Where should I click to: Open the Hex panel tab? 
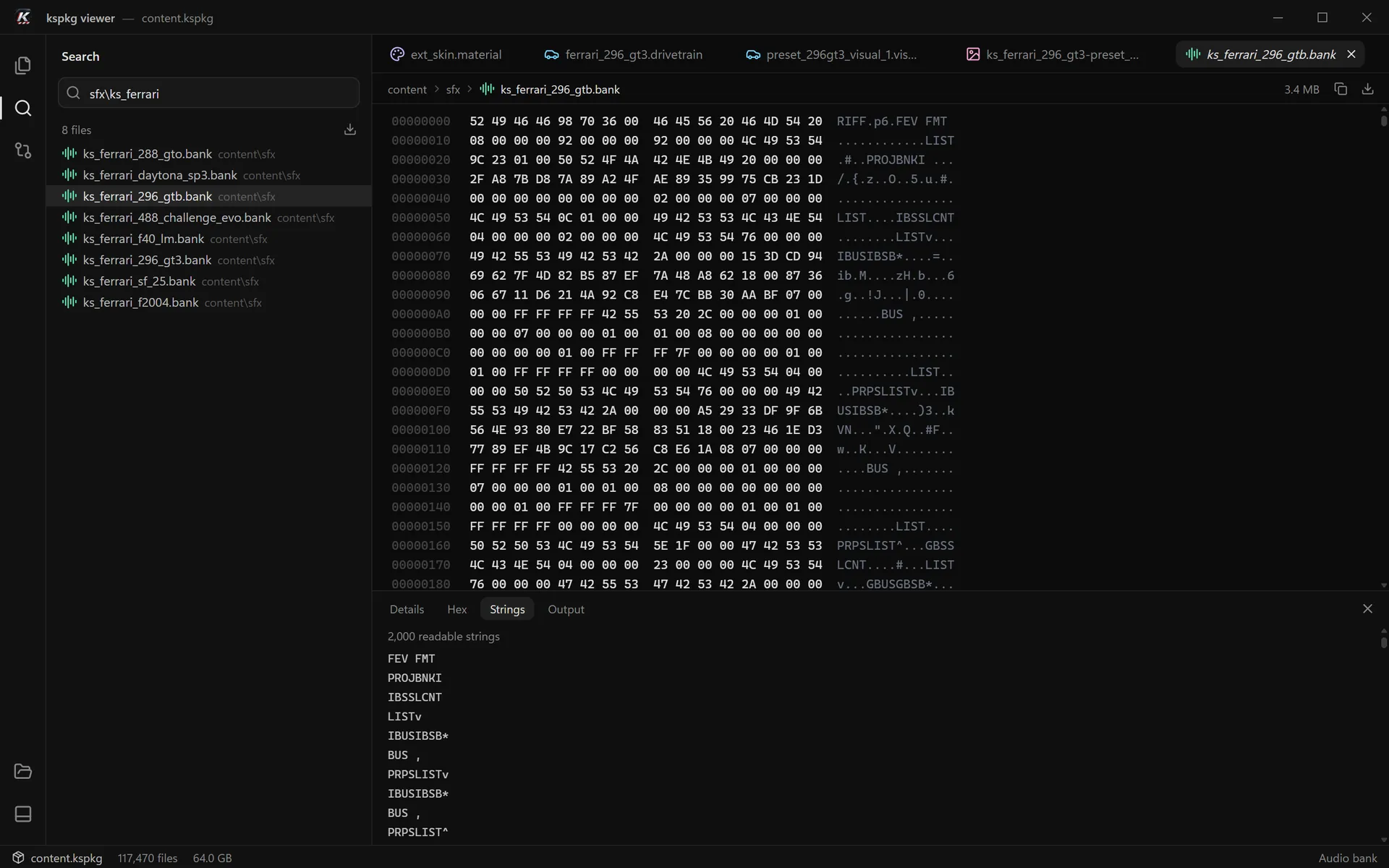pyautogui.click(x=456, y=609)
